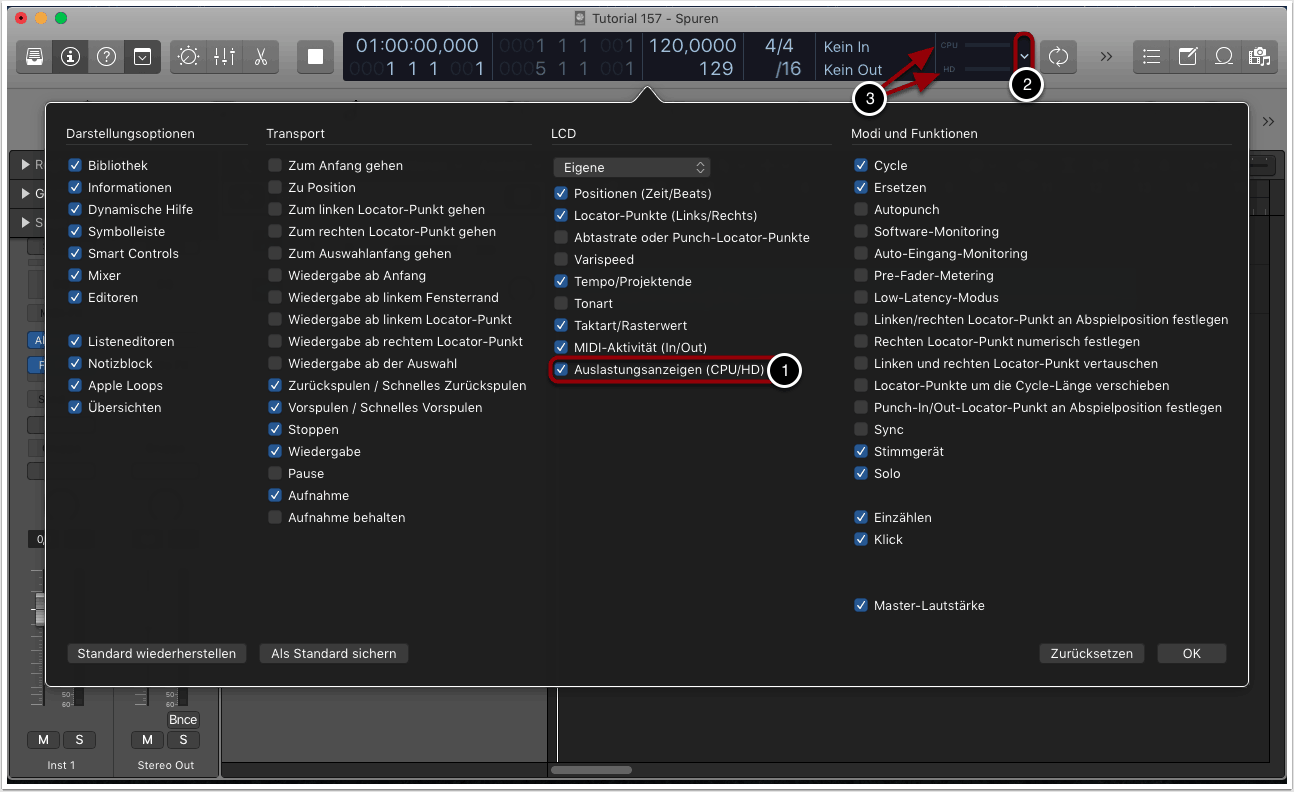Toggle the Library button in the control bar

[x=34, y=57]
